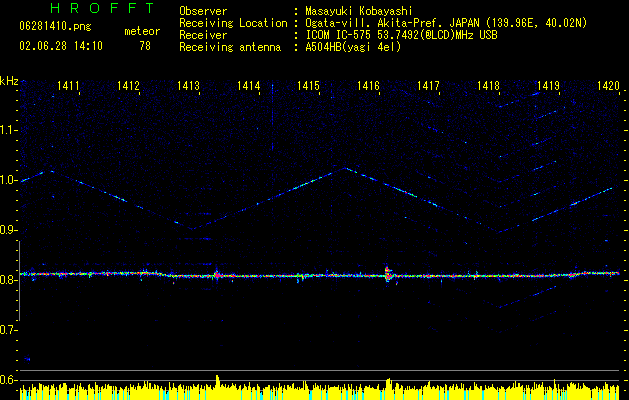Click the 0.7 frequency axis label
This screenshot has width=629, height=400.
pyautogui.click(x=7, y=330)
